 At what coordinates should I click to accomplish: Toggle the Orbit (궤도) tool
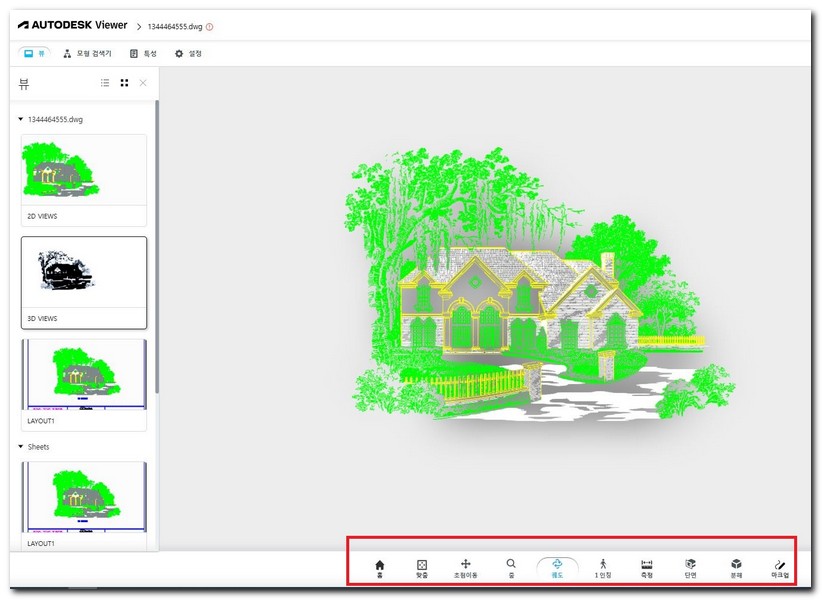pyautogui.click(x=557, y=568)
